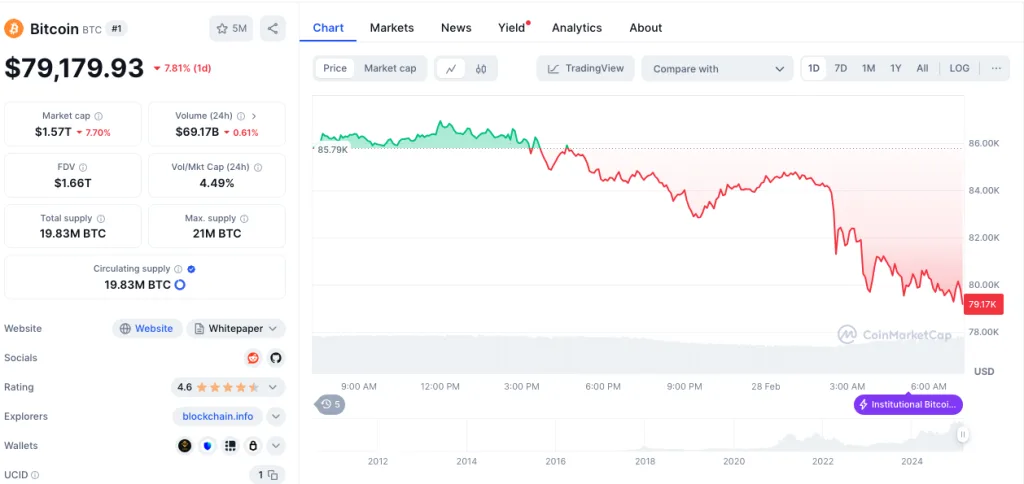Click the Institutional Bitcoin purple button

(x=908, y=404)
